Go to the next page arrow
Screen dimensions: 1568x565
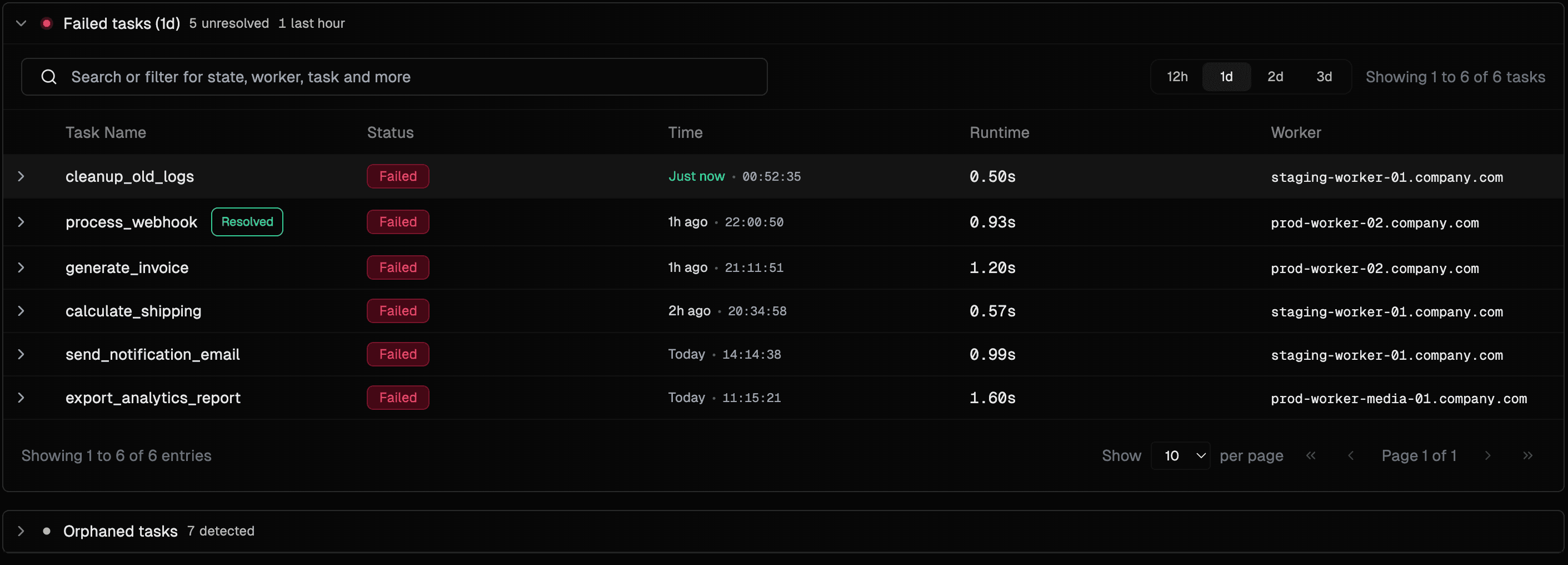pyautogui.click(x=1487, y=455)
